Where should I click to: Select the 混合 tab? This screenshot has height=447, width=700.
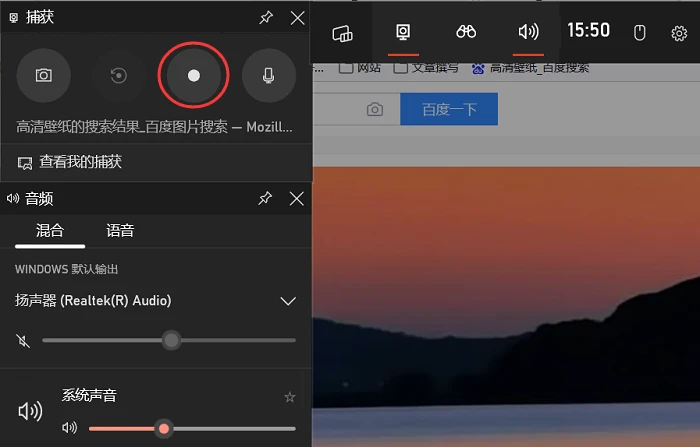tap(50, 230)
